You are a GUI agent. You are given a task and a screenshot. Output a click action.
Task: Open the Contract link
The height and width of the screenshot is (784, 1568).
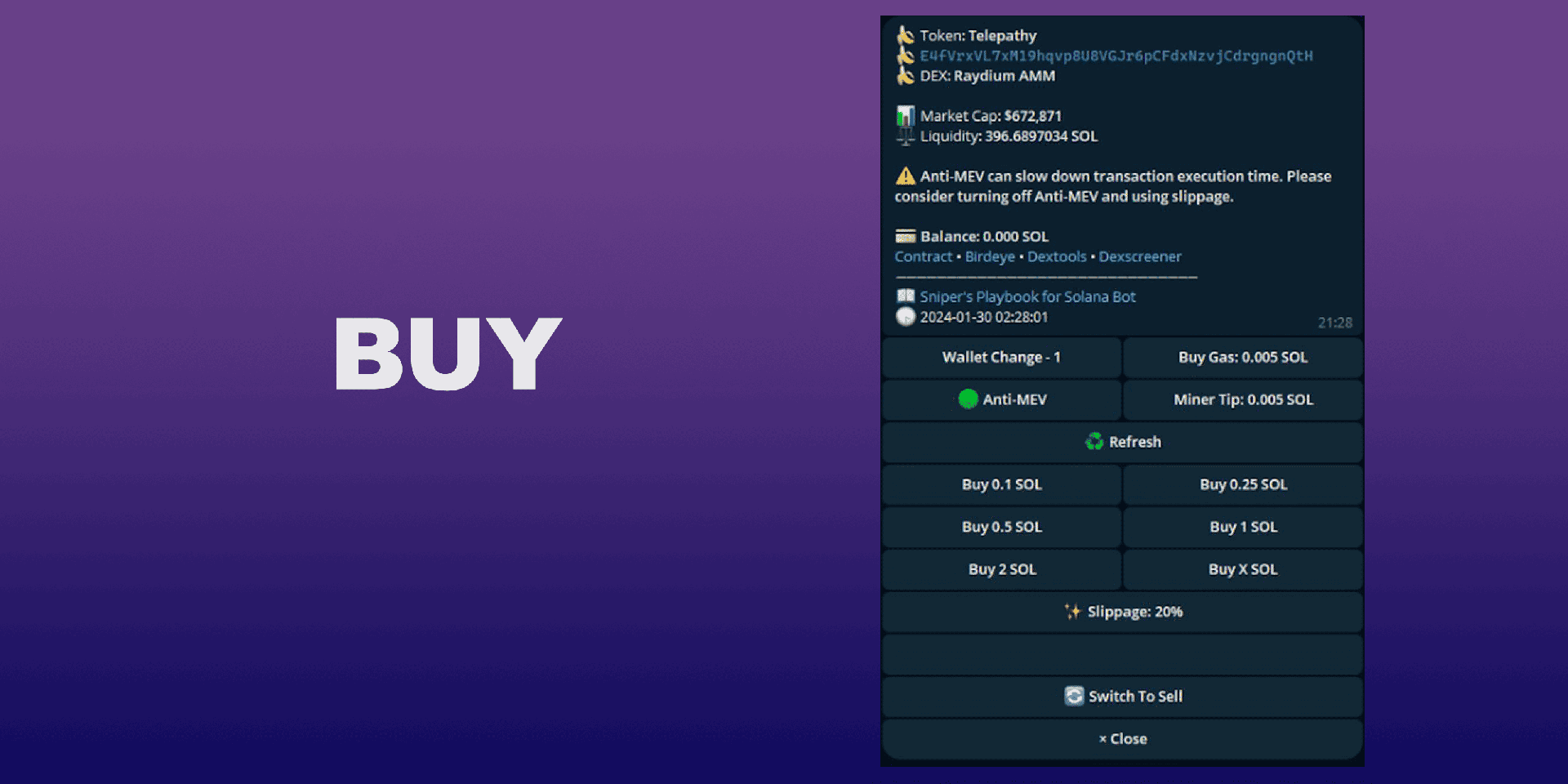[923, 257]
